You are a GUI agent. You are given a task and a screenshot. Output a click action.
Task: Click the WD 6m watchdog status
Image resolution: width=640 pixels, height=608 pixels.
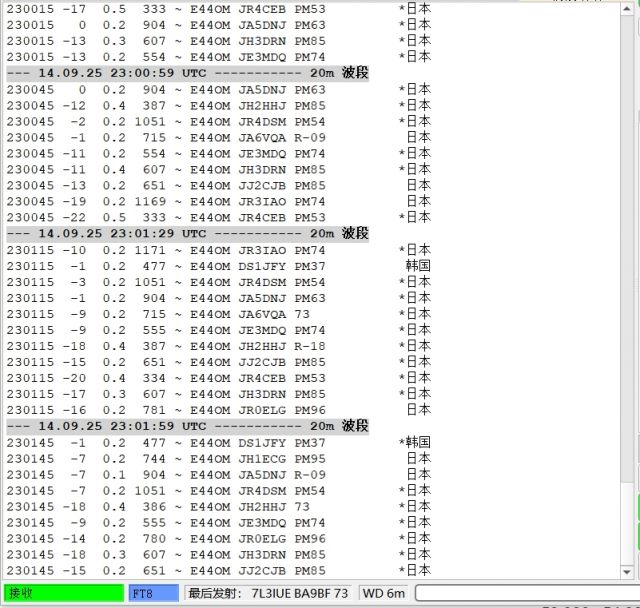[x=383, y=593]
